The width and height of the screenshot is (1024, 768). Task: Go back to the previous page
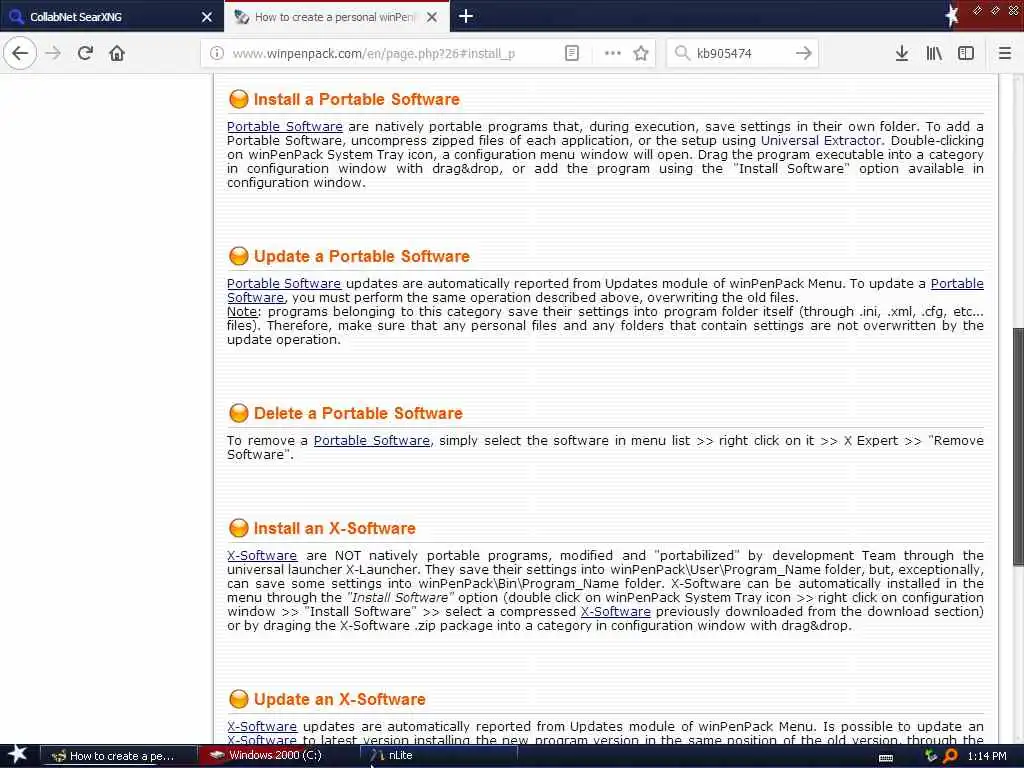coord(20,53)
